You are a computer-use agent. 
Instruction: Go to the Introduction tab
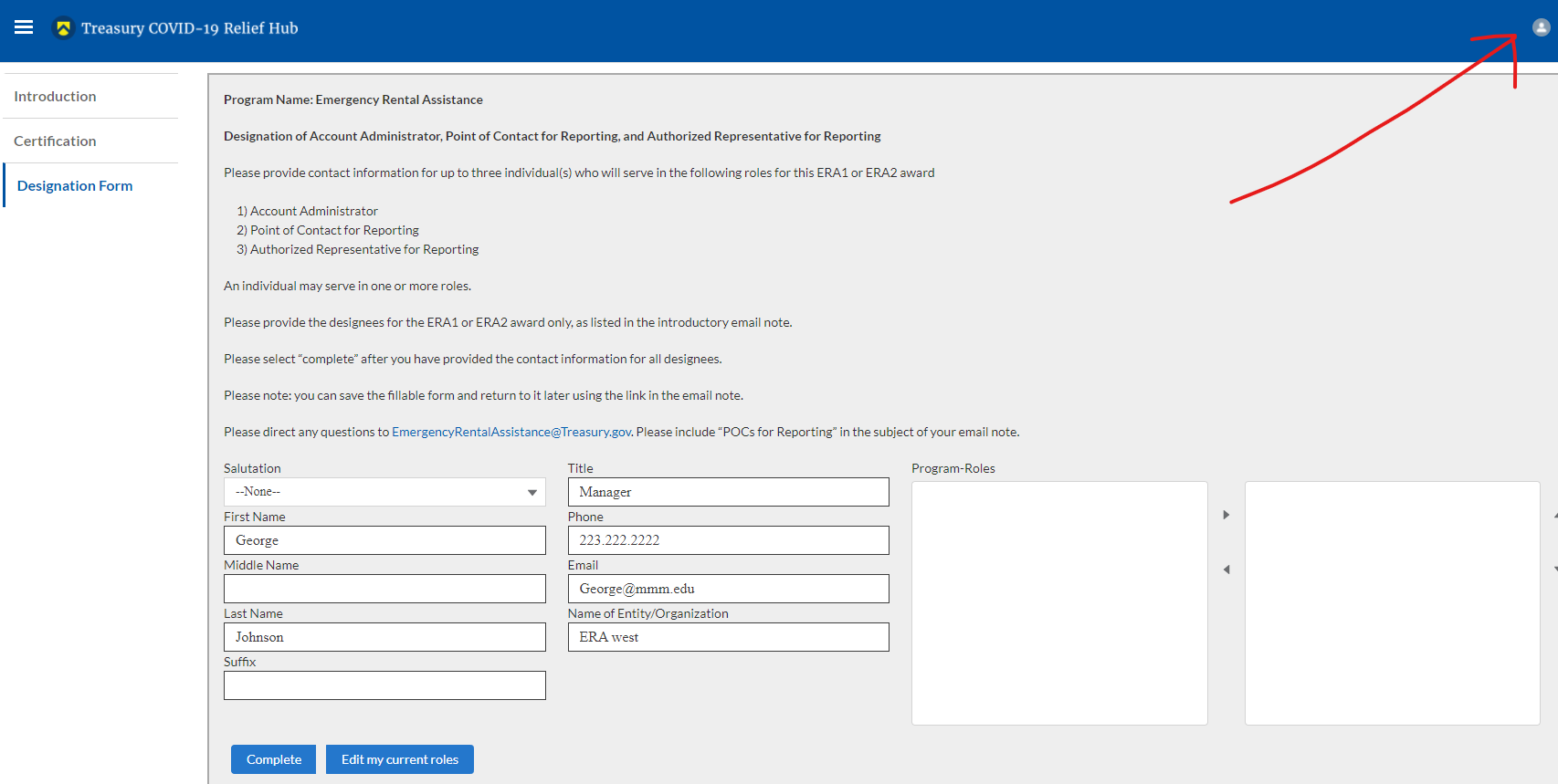pos(55,97)
